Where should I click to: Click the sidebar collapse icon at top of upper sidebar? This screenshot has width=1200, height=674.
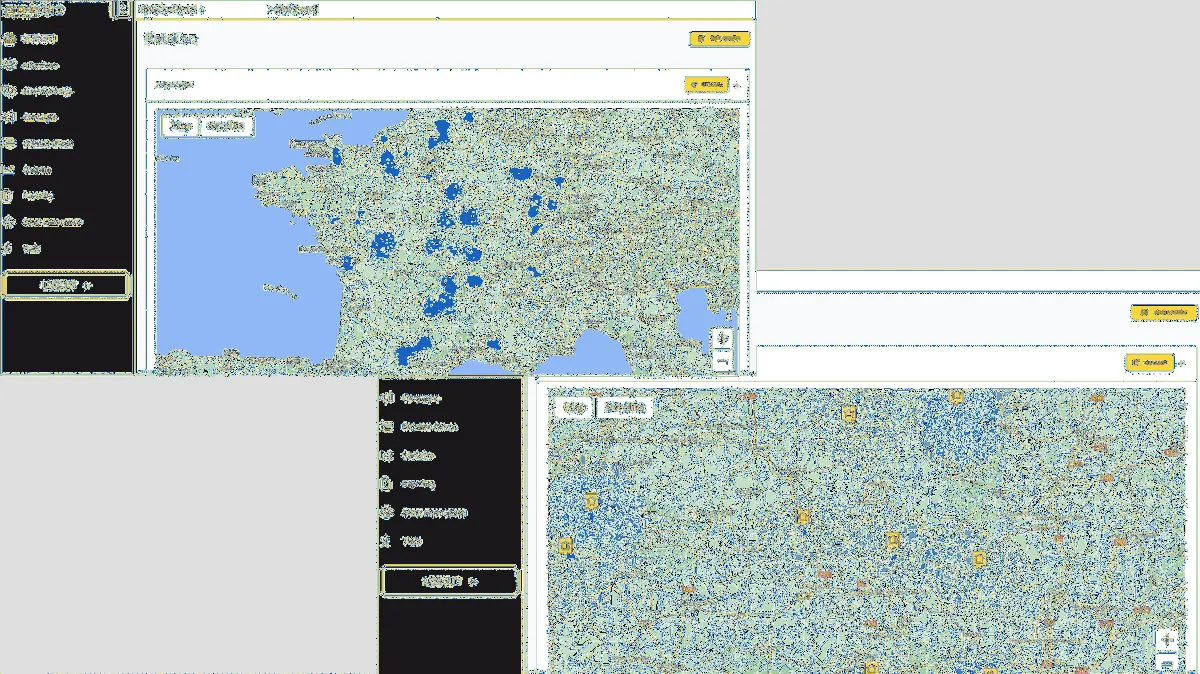[122, 8]
